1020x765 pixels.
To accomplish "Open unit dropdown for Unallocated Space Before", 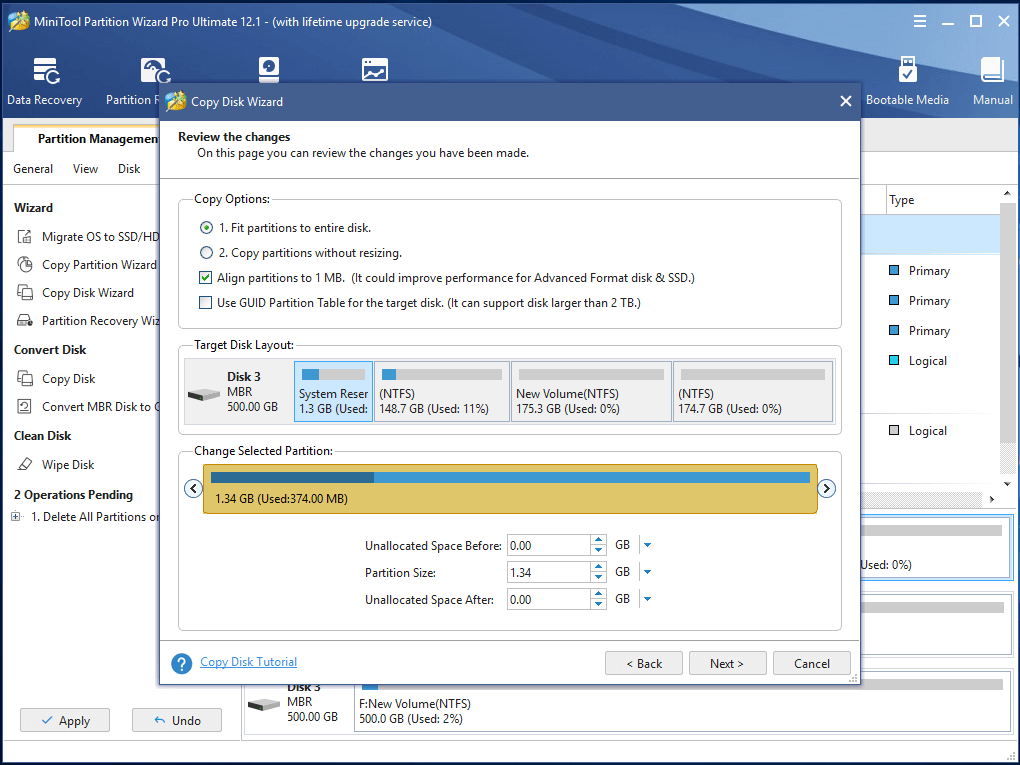I will point(647,545).
